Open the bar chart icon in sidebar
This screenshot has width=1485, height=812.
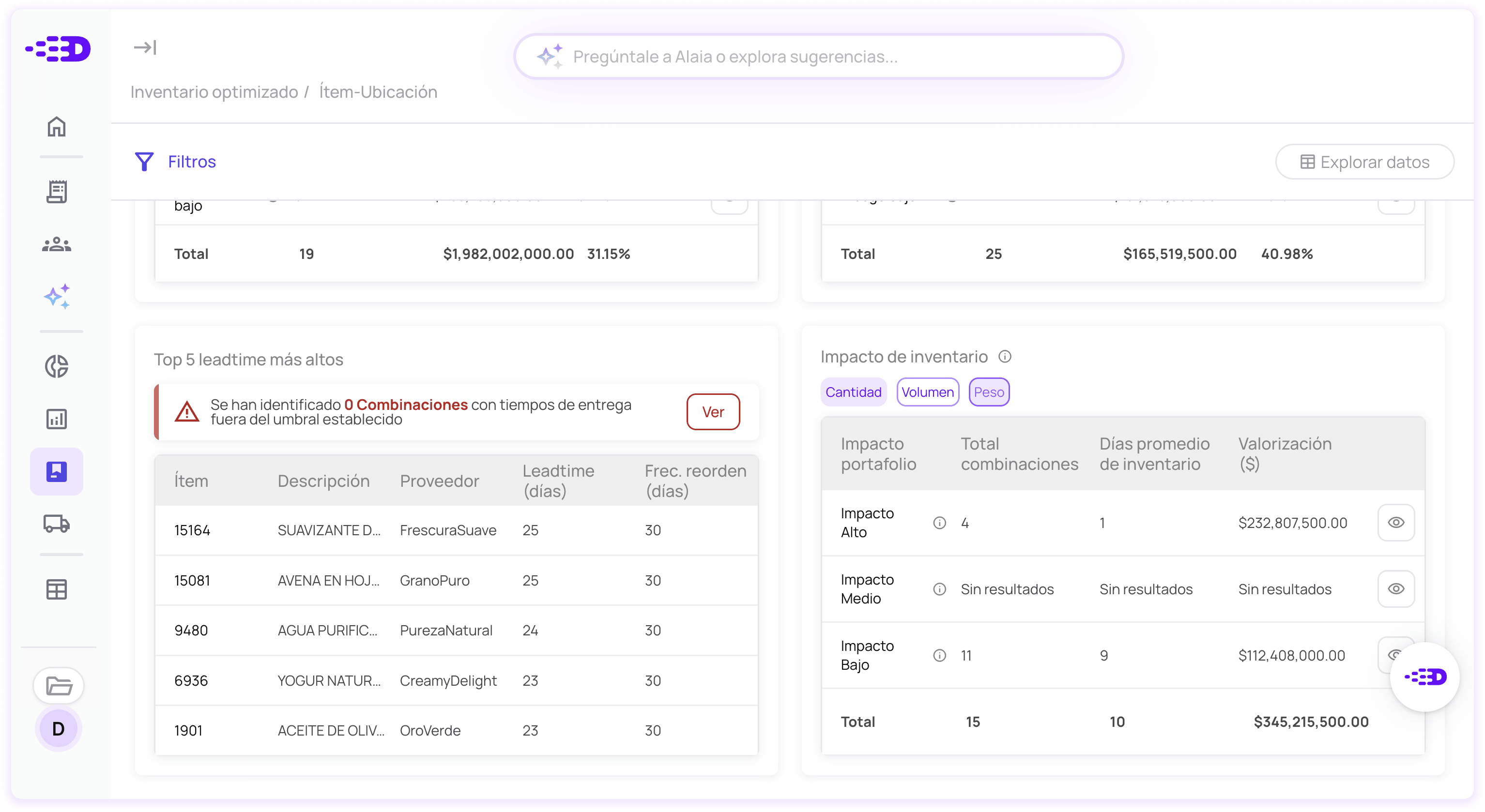[x=57, y=419]
